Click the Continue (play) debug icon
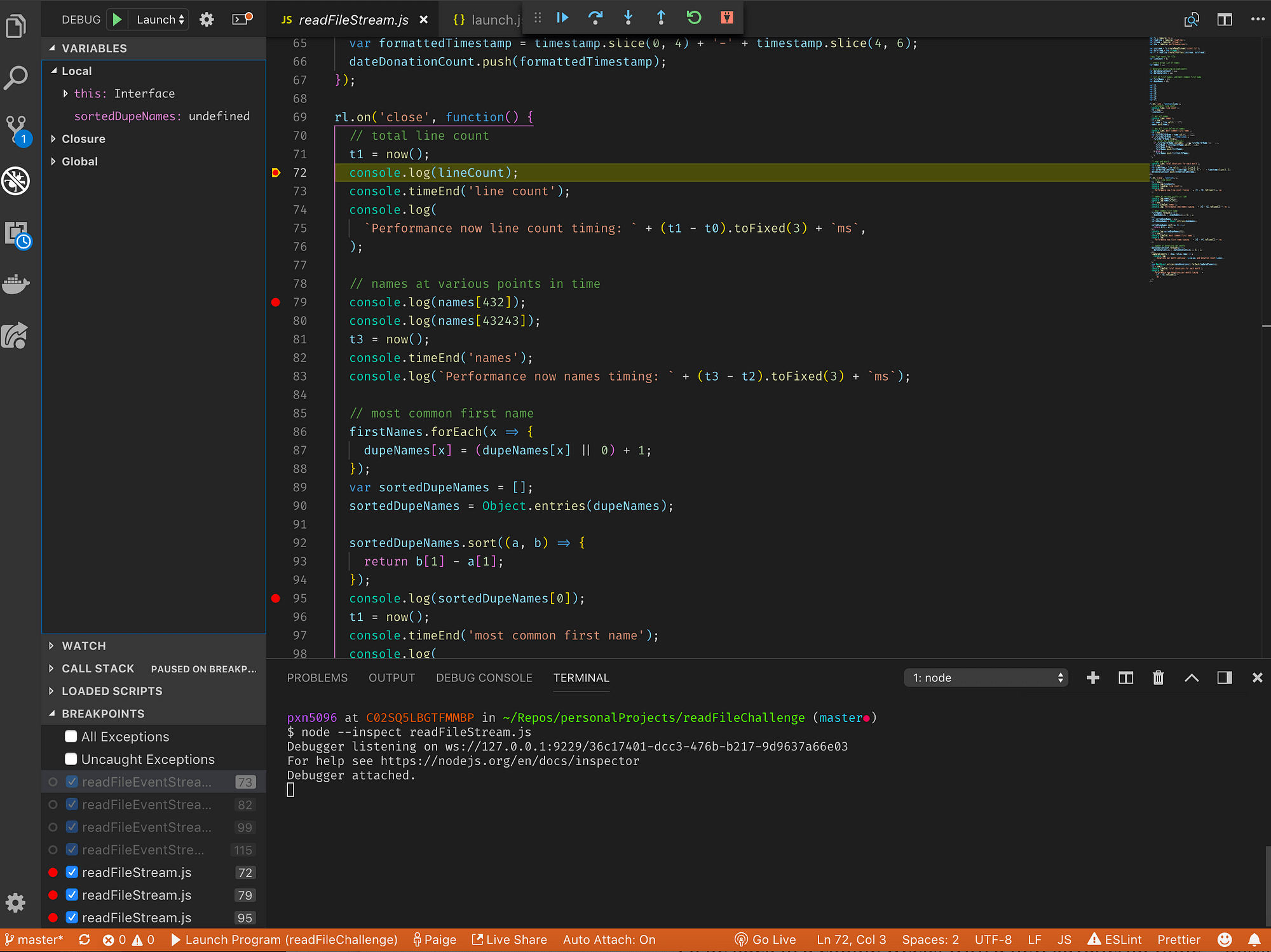This screenshot has height=952, width=1271. (562, 17)
